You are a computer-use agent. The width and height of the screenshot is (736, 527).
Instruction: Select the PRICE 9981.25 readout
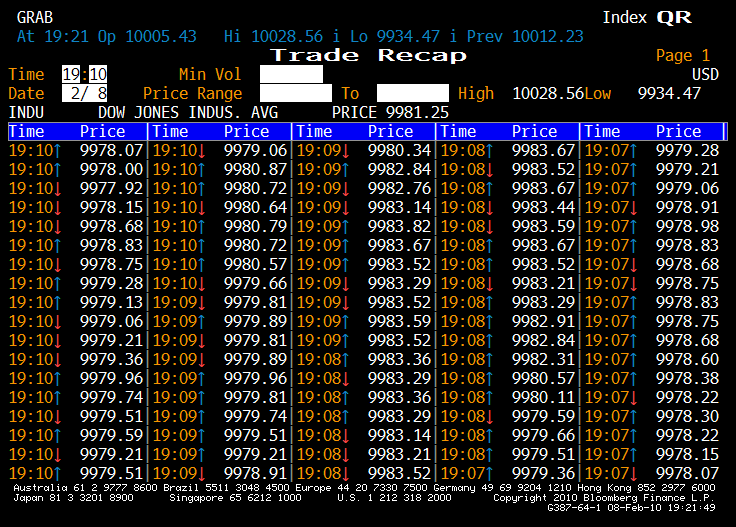pos(390,113)
